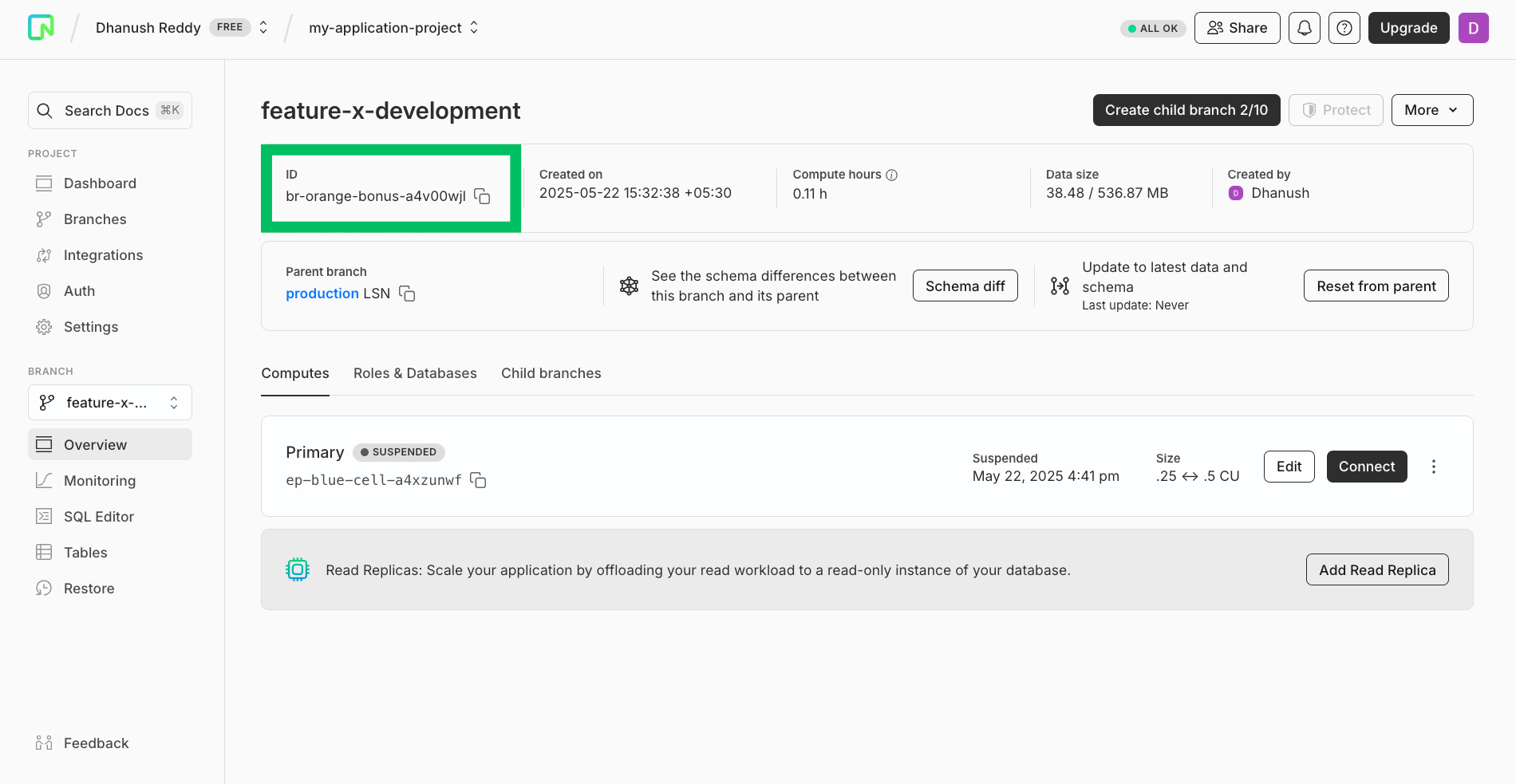Open the branch selector feature-x dropdown
1516x784 pixels.
(110, 403)
